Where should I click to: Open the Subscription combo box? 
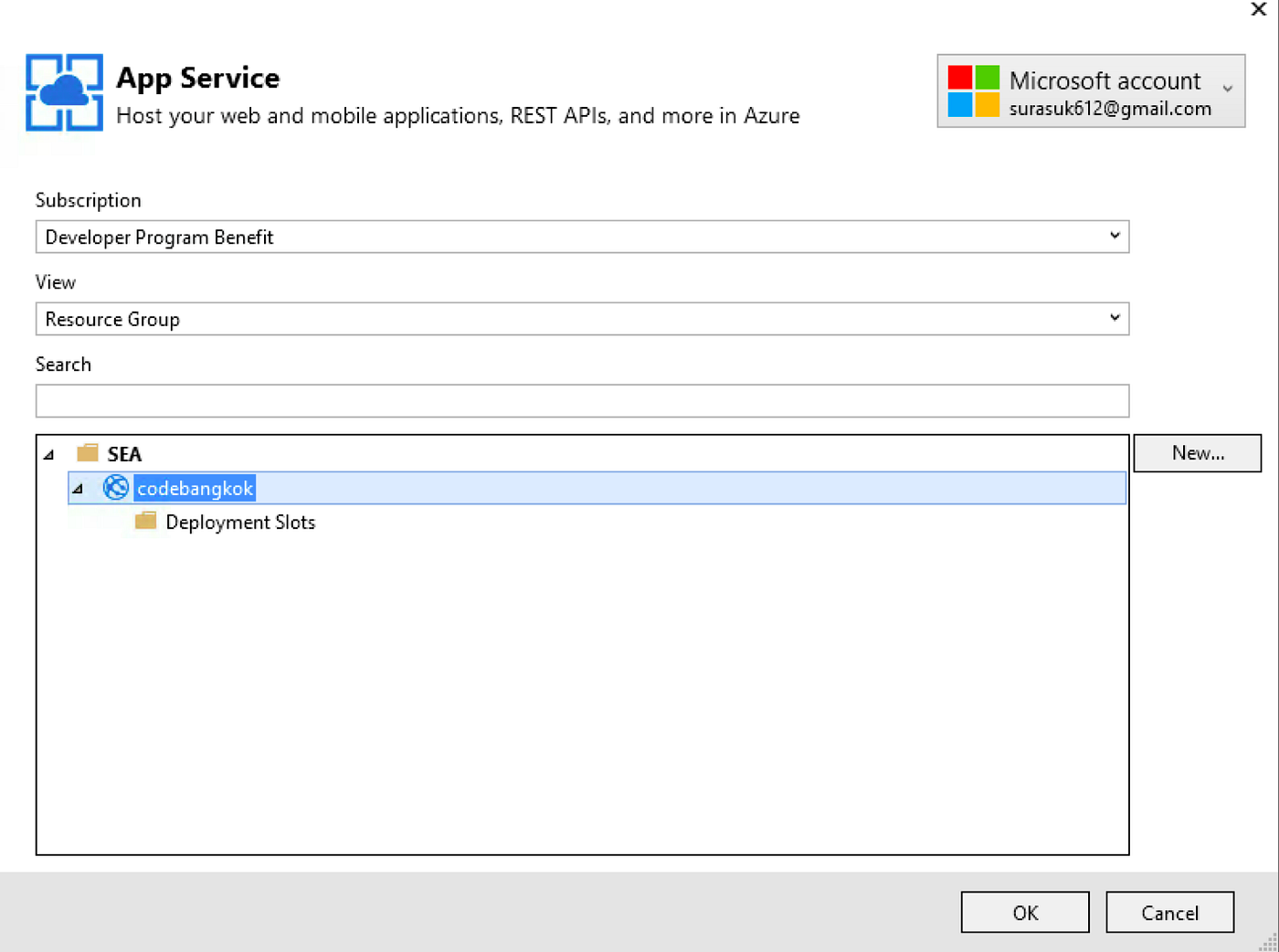(x=582, y=236)
